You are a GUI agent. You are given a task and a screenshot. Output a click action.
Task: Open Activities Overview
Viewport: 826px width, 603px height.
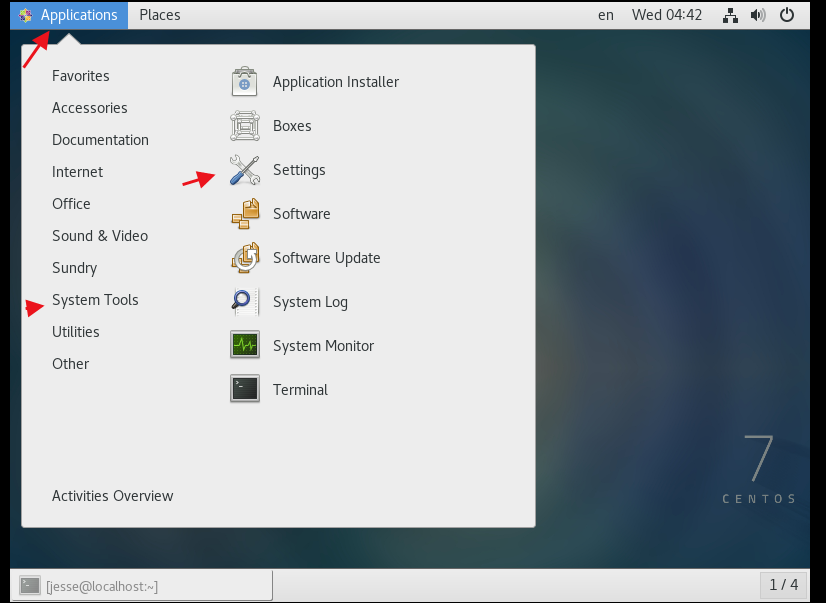point(112,496)
